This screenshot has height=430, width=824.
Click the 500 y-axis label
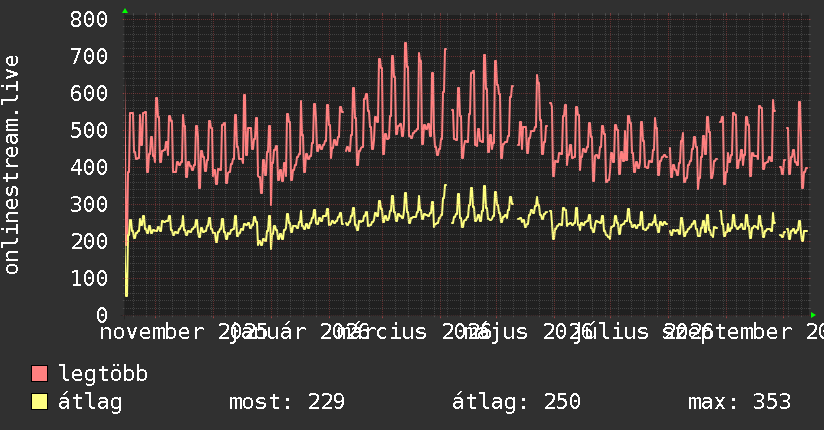(x=89, y=130)
